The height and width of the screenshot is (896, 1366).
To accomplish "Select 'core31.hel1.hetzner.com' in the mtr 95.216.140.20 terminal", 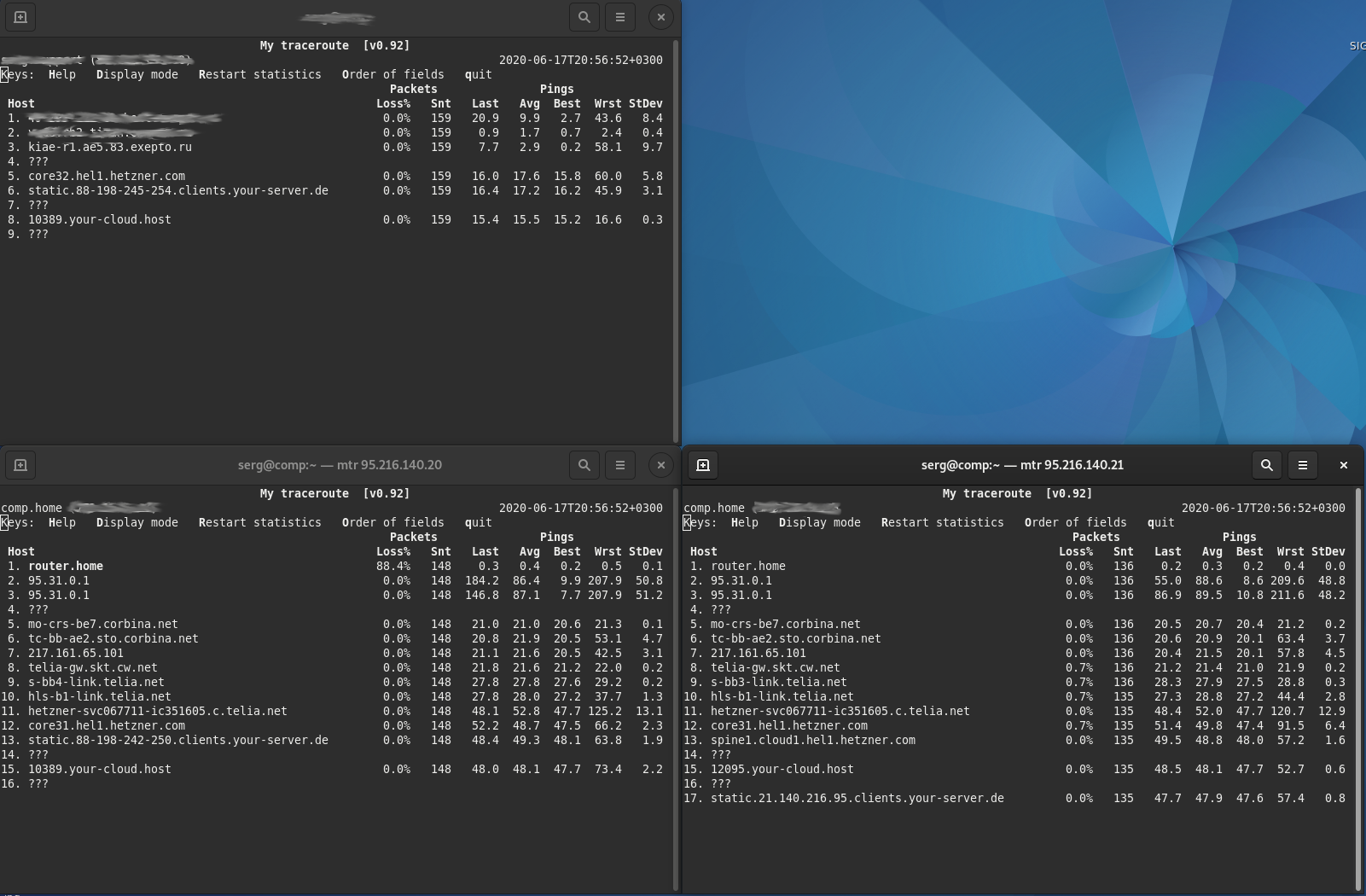I will (x=107, y=725).
